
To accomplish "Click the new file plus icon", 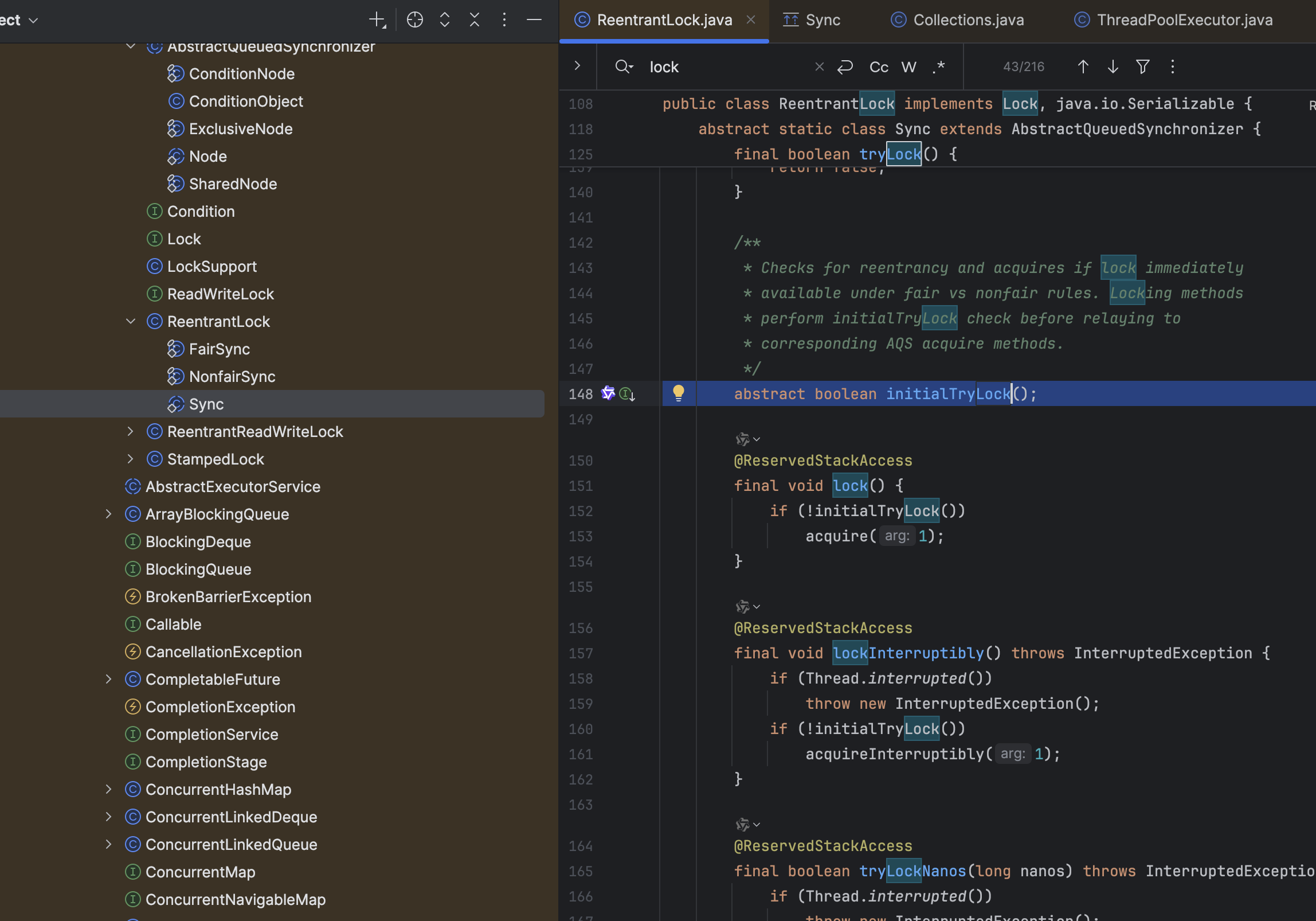I will [377, 20].
